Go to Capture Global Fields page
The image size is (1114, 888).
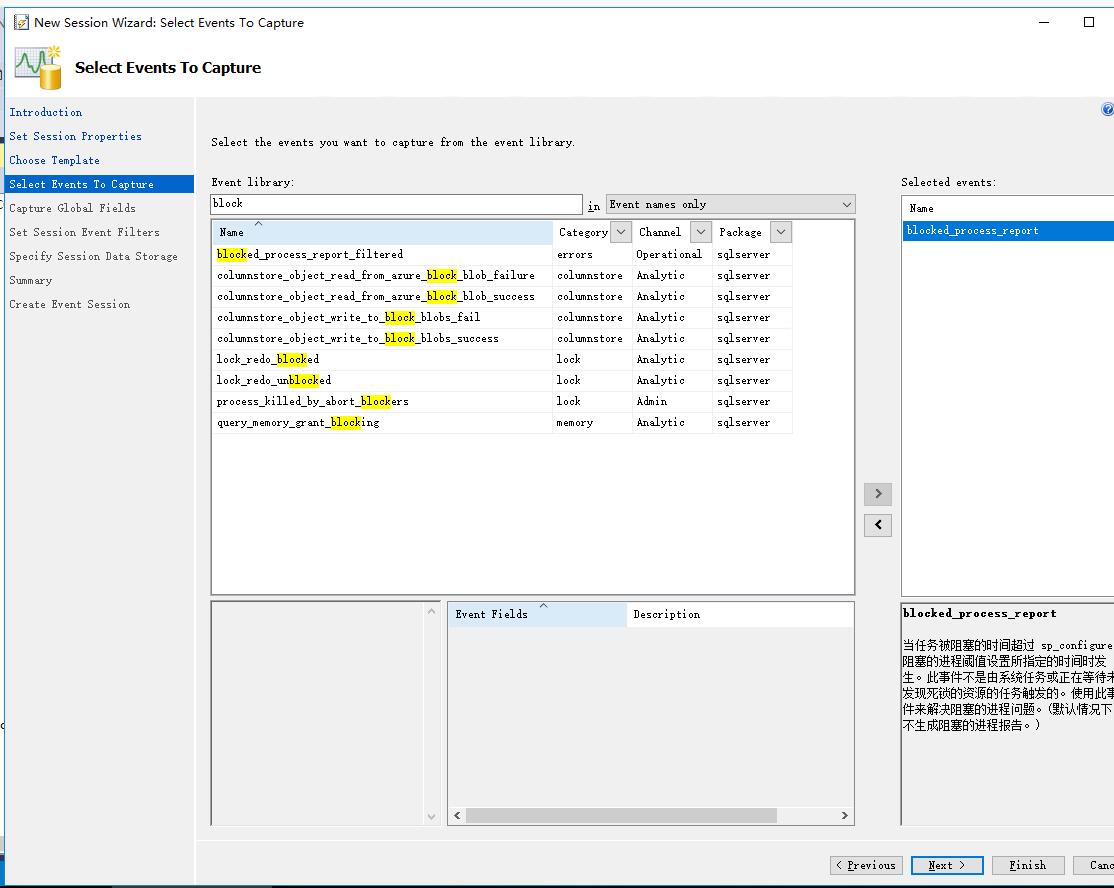pyautogui.click(x=72, y=208)
